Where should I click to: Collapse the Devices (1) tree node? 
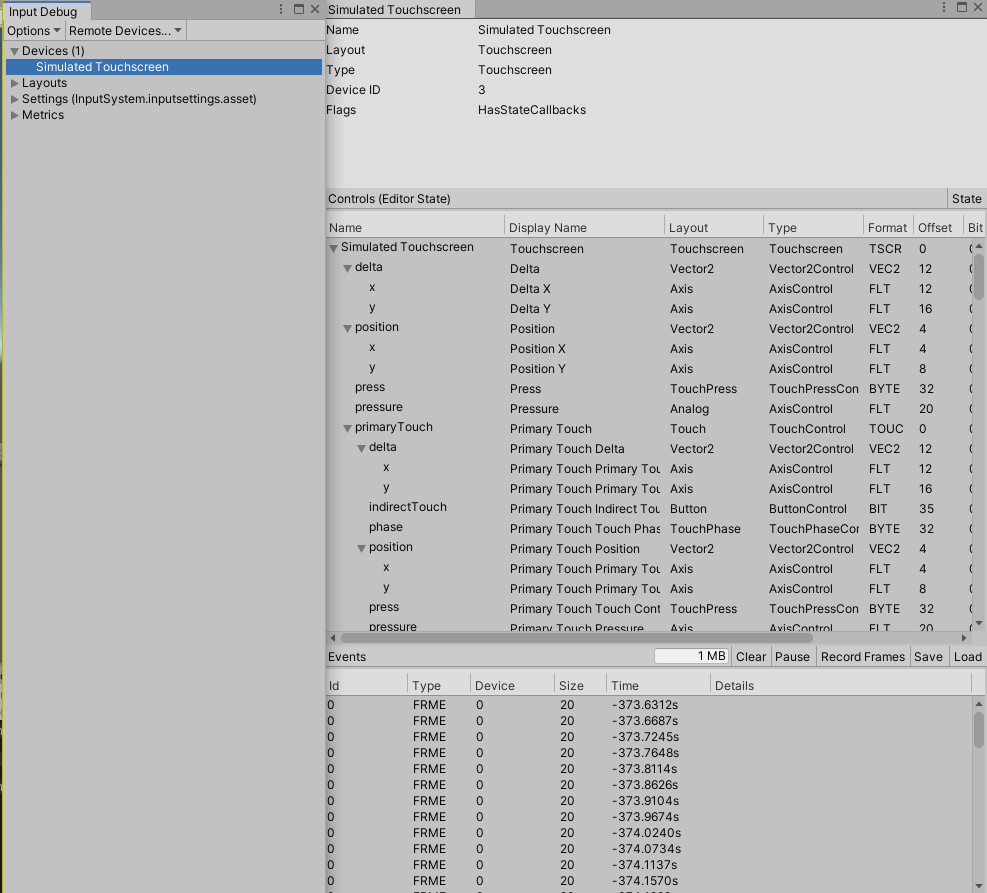[14, 51]
